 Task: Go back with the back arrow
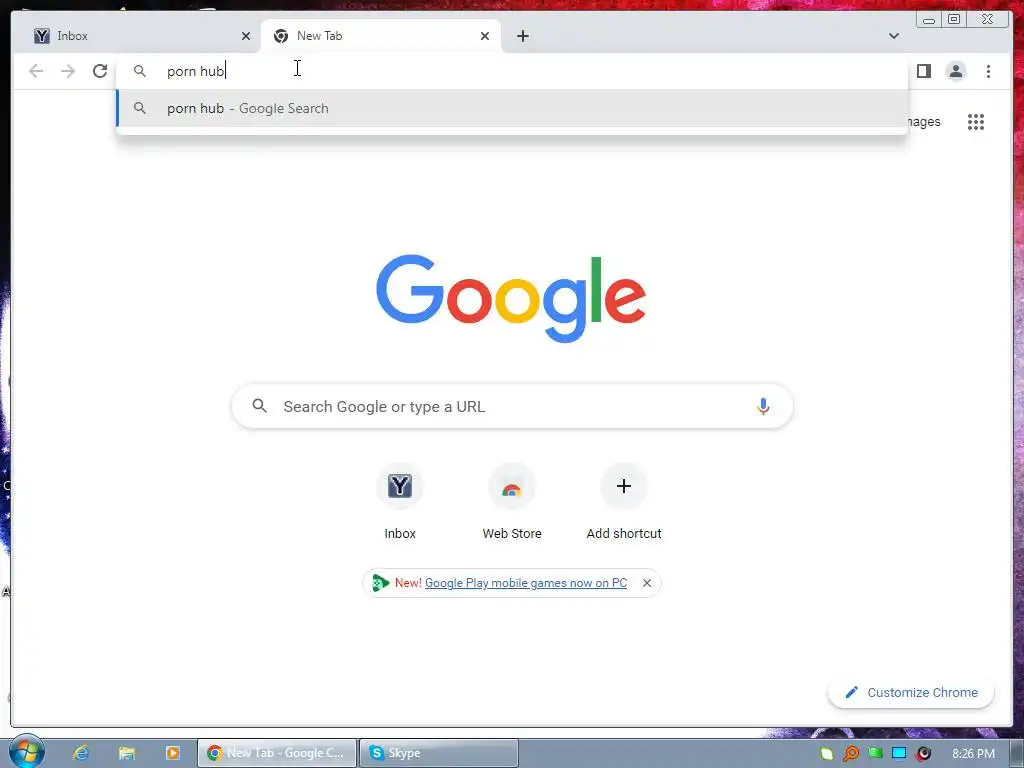click(x=36, y=71)
